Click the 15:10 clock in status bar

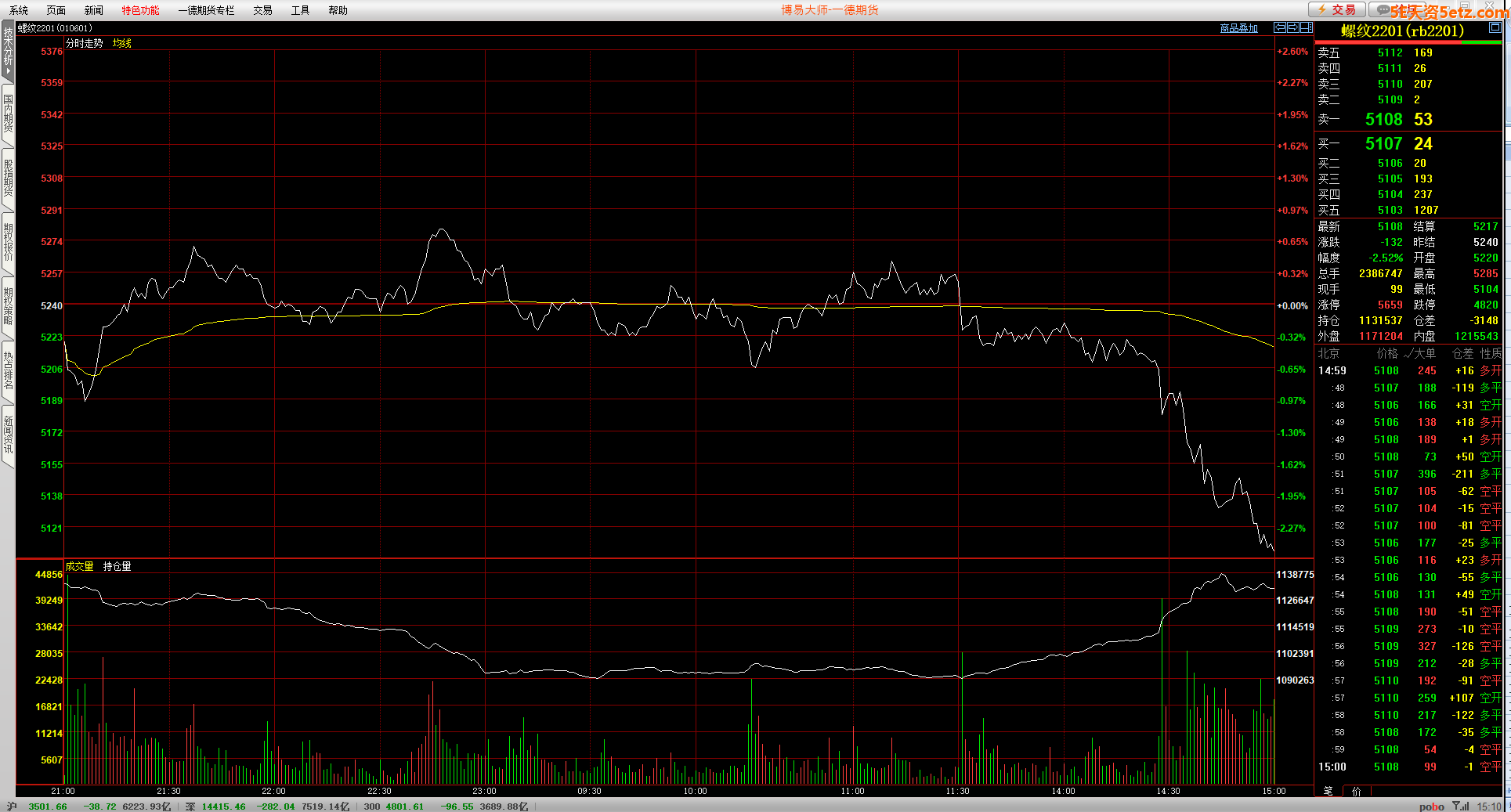point(1489,807)
